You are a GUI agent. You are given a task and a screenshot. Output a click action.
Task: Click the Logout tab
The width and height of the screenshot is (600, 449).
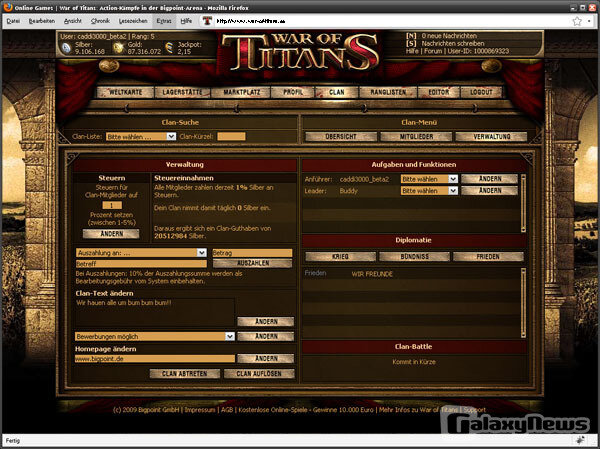coord(481,92)
